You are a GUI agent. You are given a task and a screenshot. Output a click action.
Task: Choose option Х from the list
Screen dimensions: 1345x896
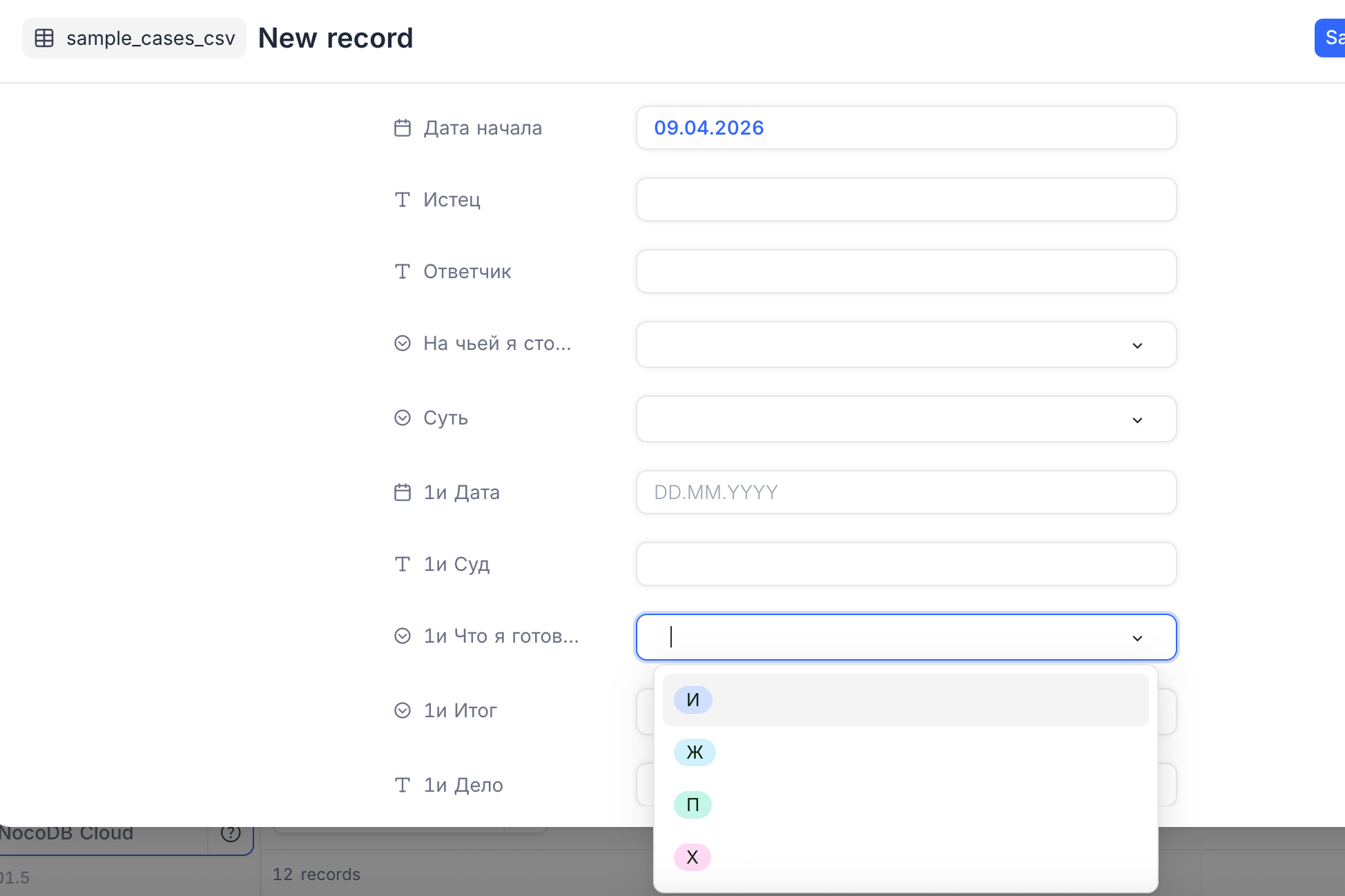pyautogui.click(x=905, y=857)
